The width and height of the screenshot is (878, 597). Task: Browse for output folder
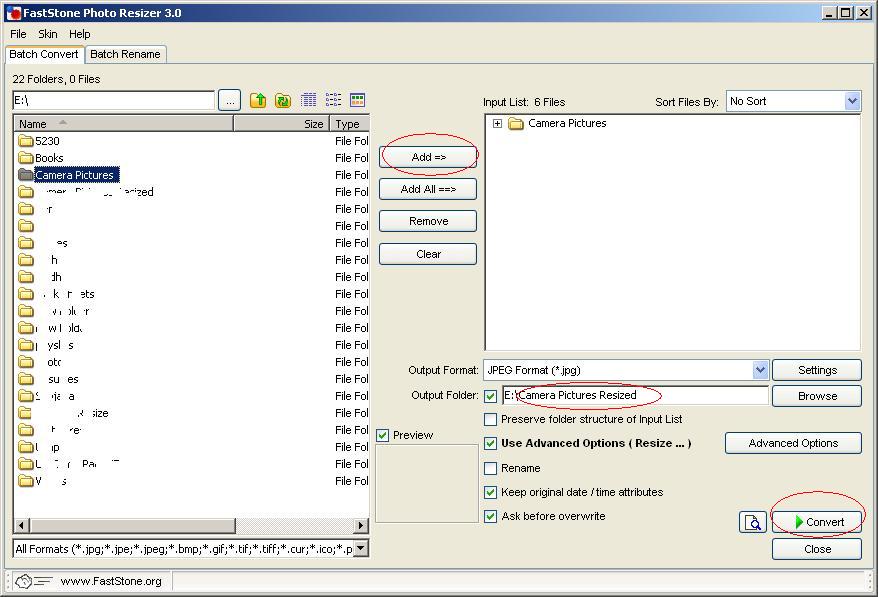(x=817, y=396)
